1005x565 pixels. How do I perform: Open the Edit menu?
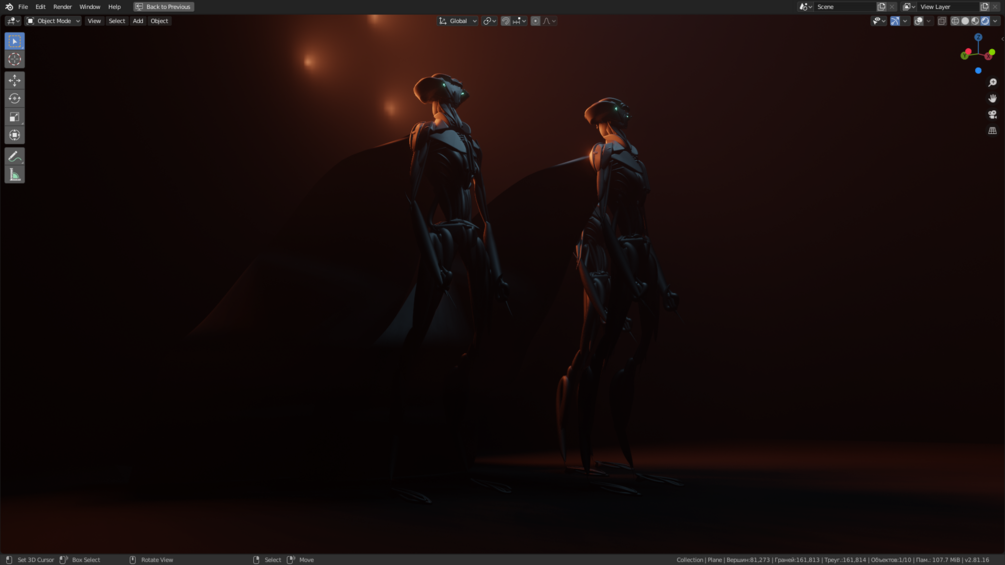pos(40,6)
